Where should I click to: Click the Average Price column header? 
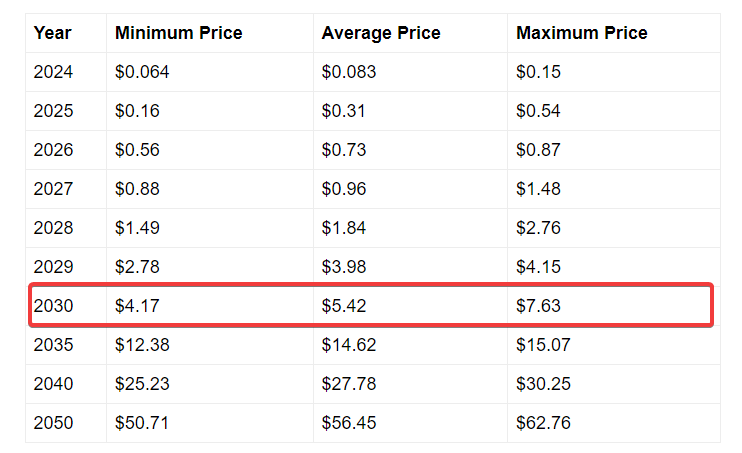pyautogui.click(x=381, y=33)
